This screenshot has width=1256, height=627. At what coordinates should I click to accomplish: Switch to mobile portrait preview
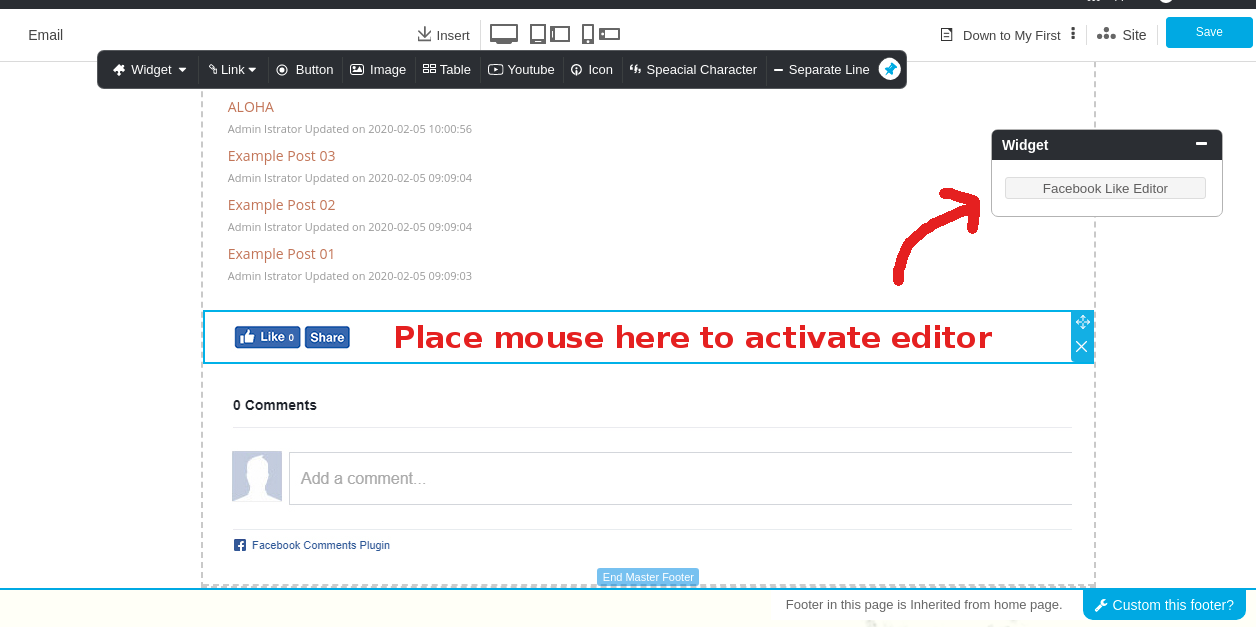point(588,34)
